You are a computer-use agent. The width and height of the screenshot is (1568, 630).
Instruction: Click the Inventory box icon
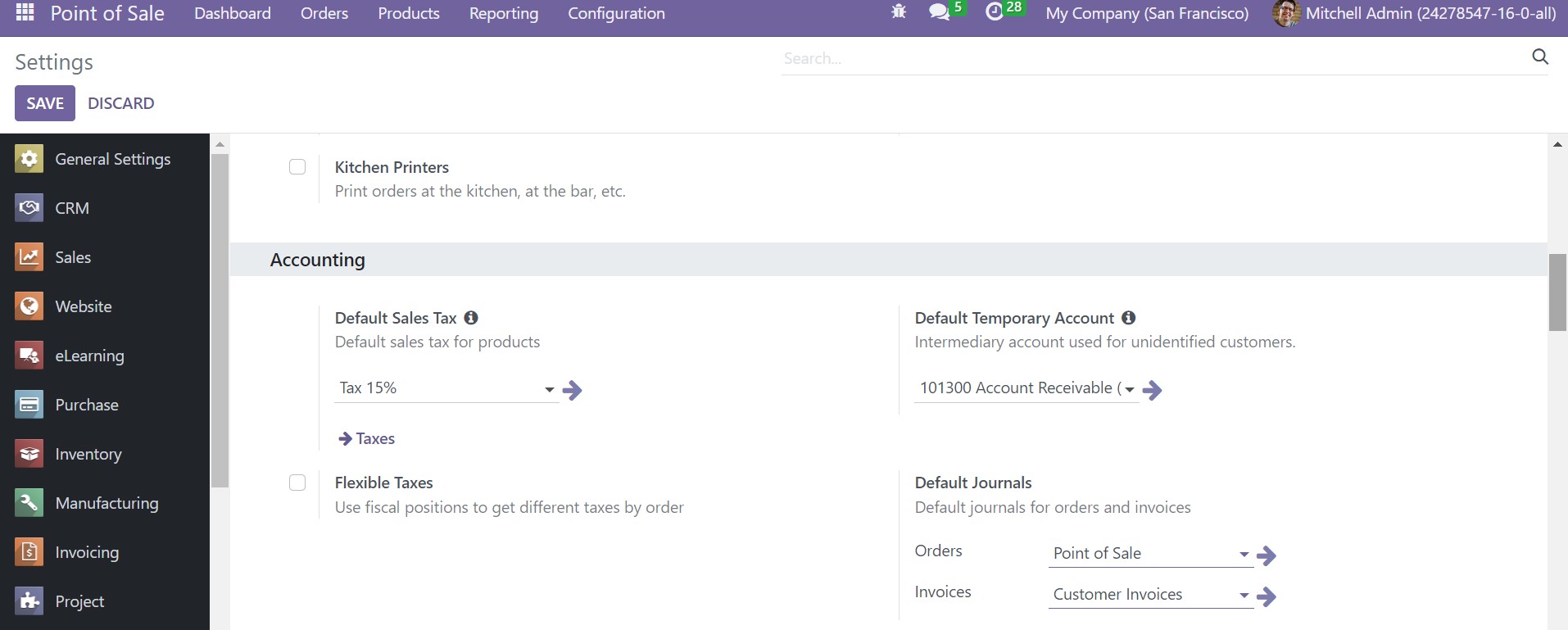(x=29, y=454)
